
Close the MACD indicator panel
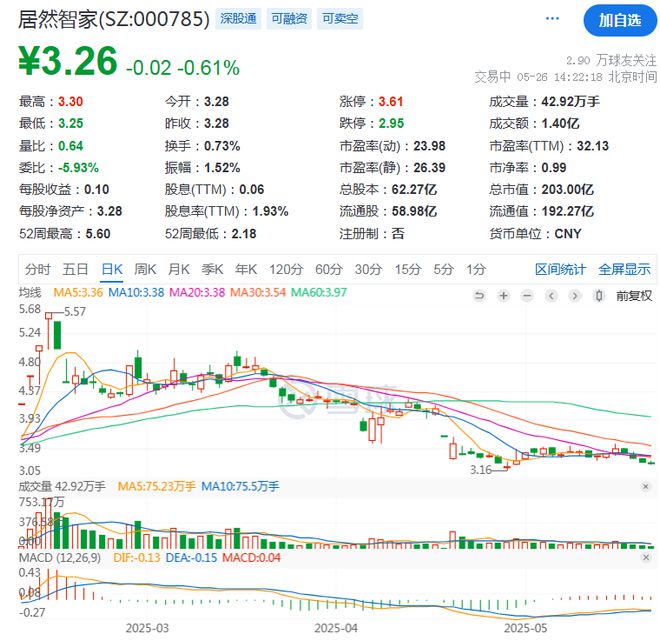(645, 558)
